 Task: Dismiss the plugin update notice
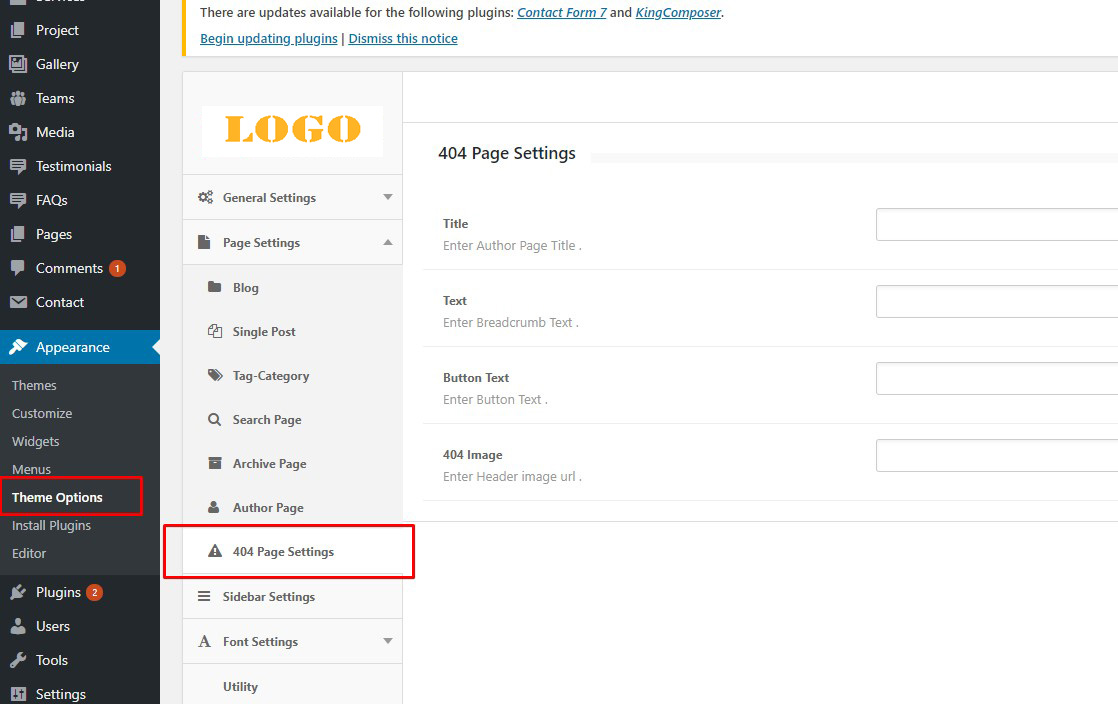click(x=403, y=39)
